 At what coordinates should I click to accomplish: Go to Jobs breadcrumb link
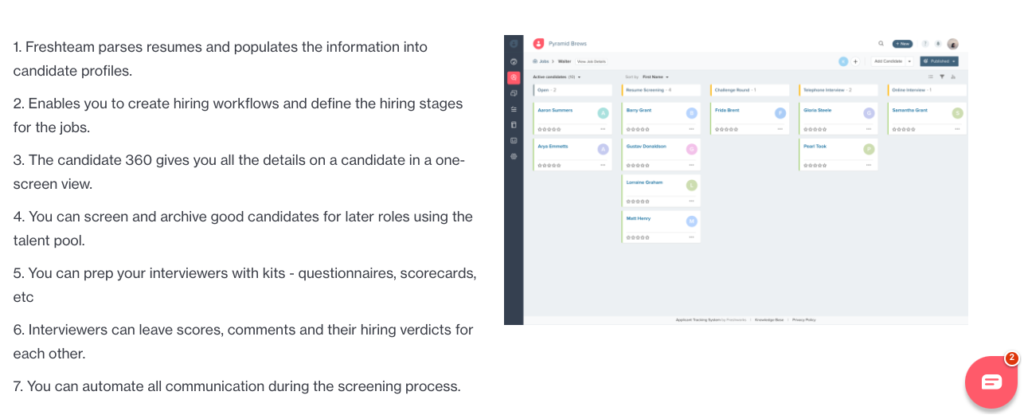(543, 61)
